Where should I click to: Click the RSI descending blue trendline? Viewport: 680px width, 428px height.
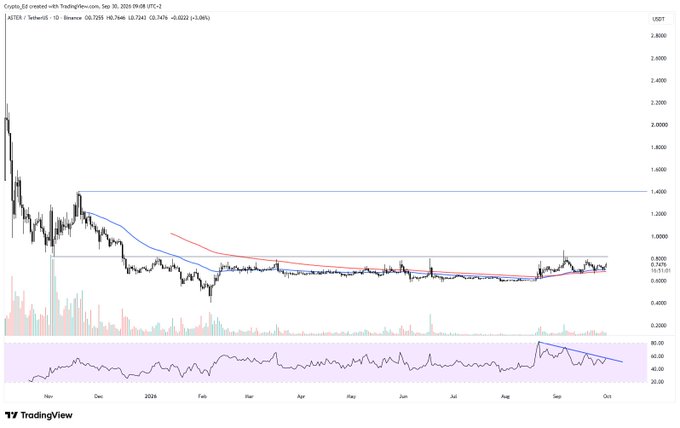click(x=581, y=352)
